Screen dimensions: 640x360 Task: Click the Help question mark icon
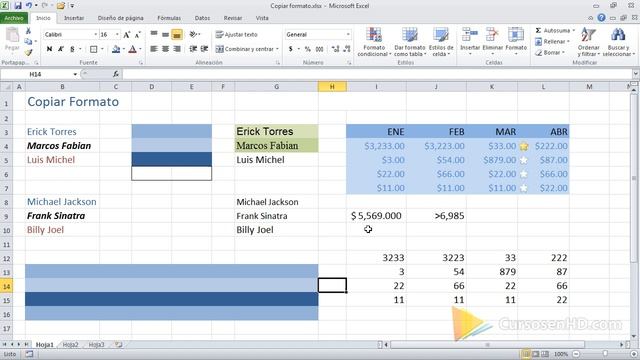click(x=601, y=18)
